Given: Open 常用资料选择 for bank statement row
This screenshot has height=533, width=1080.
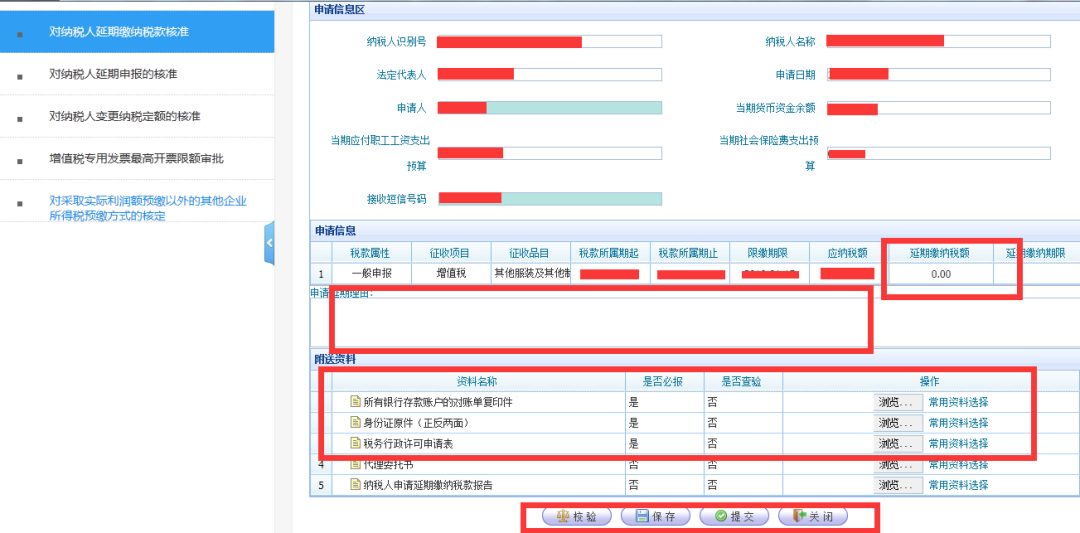Looking at the screenshot, I should (958, 402).
